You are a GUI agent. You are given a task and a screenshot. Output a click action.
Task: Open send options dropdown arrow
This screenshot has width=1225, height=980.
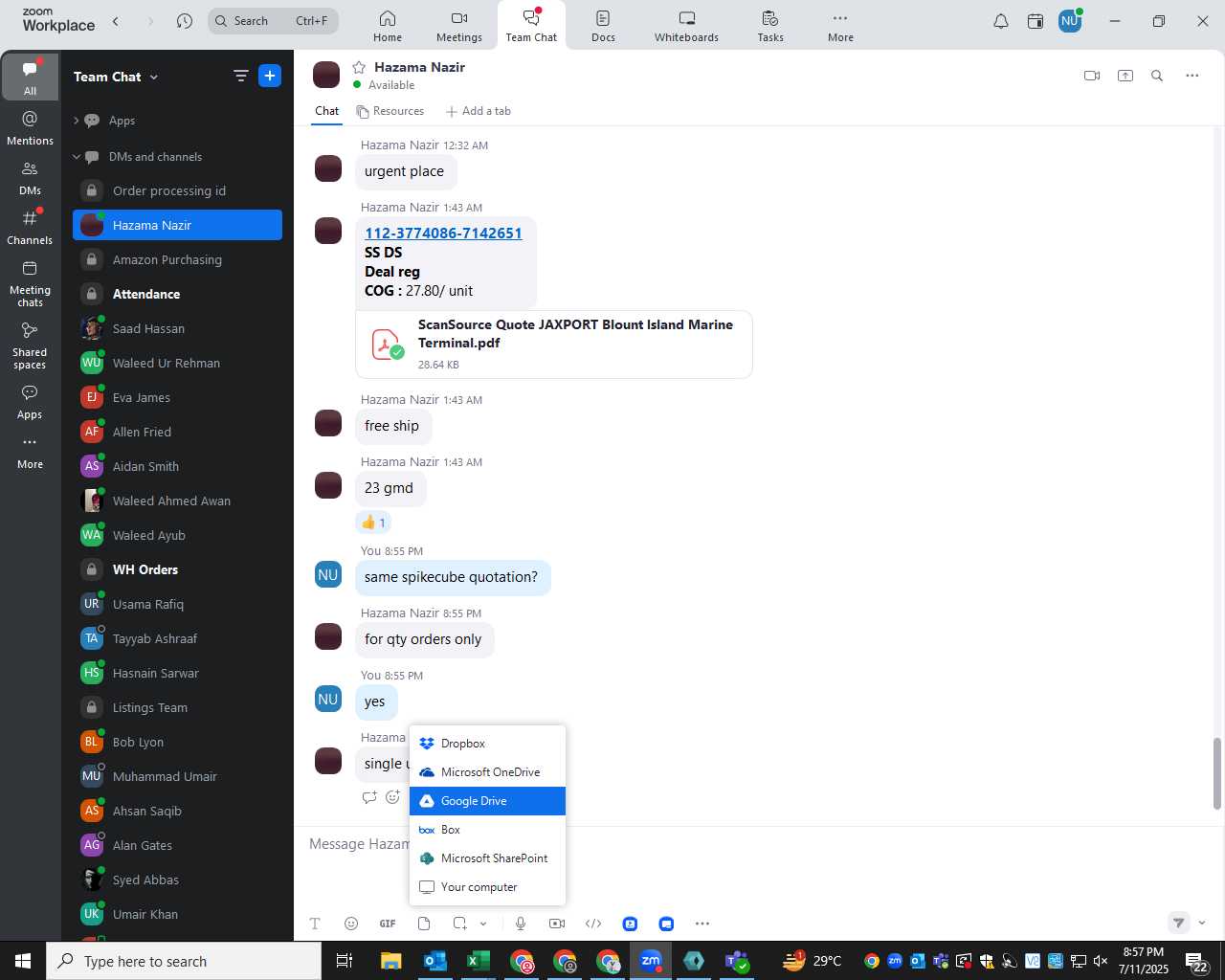tap(1202, 924)
